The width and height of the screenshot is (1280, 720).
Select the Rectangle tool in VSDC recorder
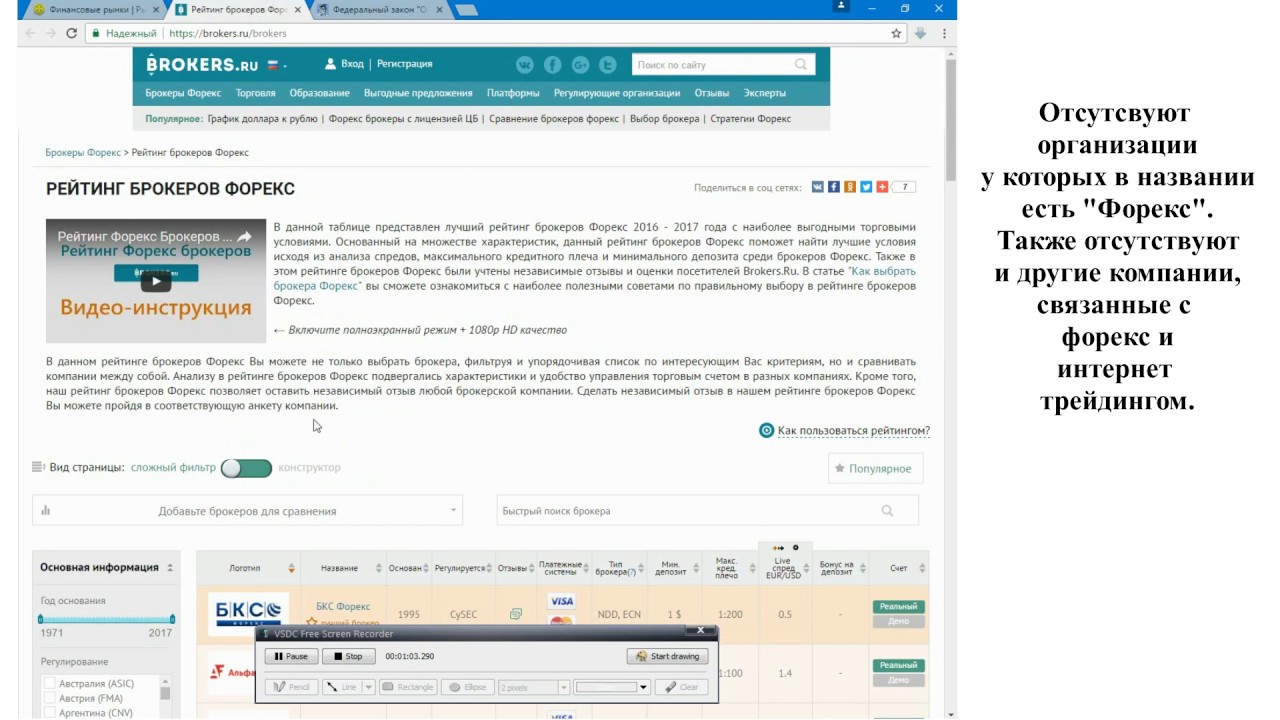coord(408,687)
